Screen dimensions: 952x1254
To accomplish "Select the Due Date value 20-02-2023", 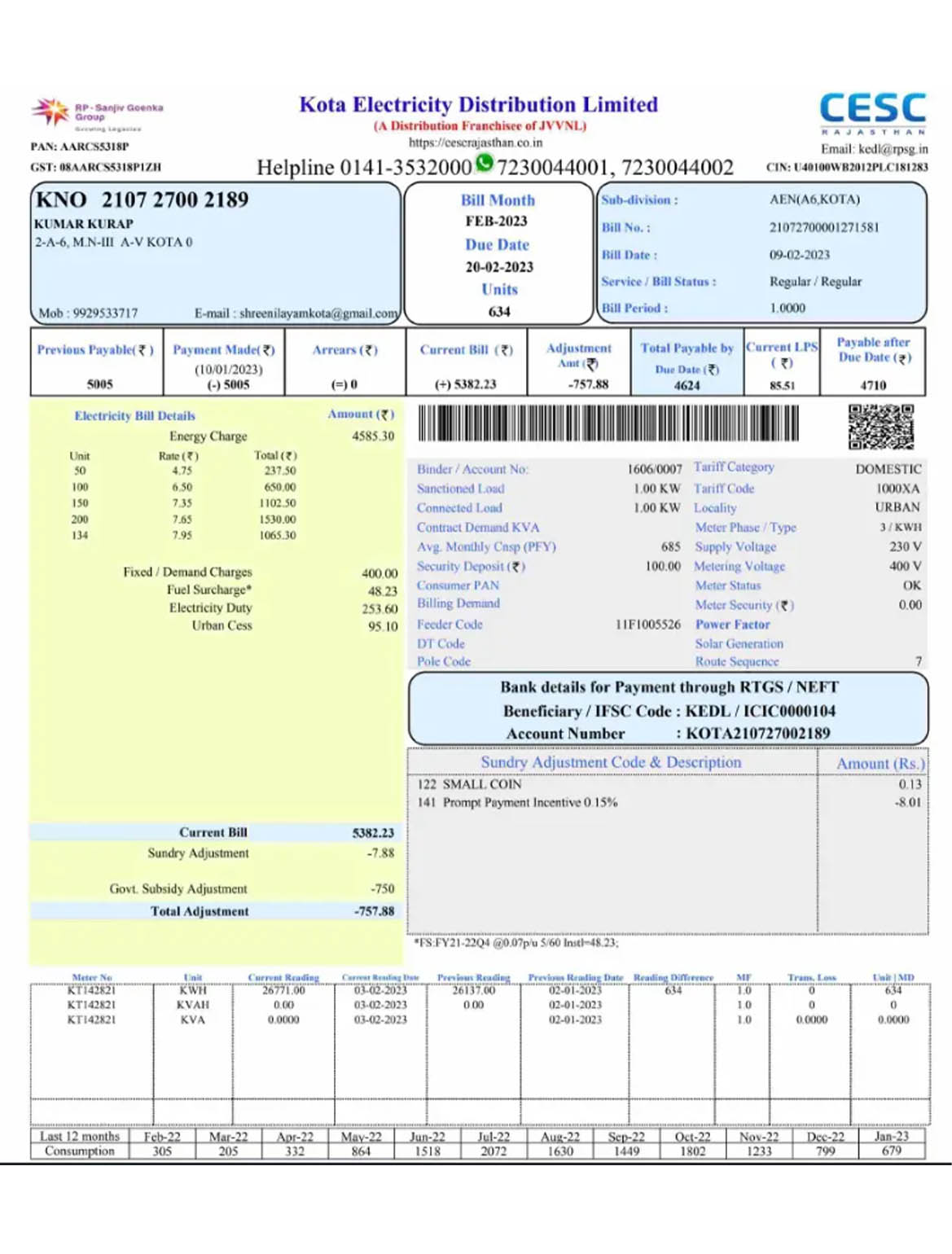I will pos(499,267).
